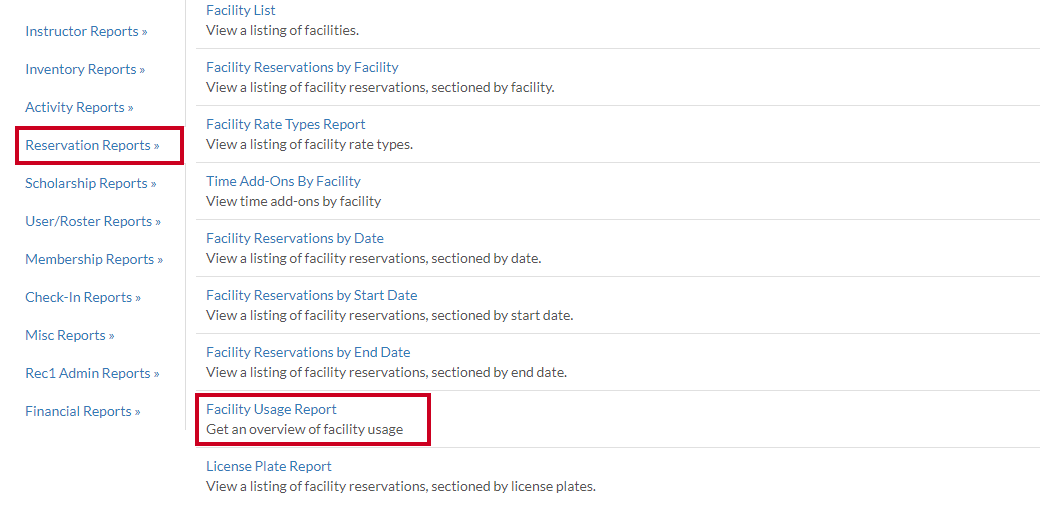Viewport: 1040px width, 511px height.
Task: Open Inventory Reports category
Action: [85, 69]
